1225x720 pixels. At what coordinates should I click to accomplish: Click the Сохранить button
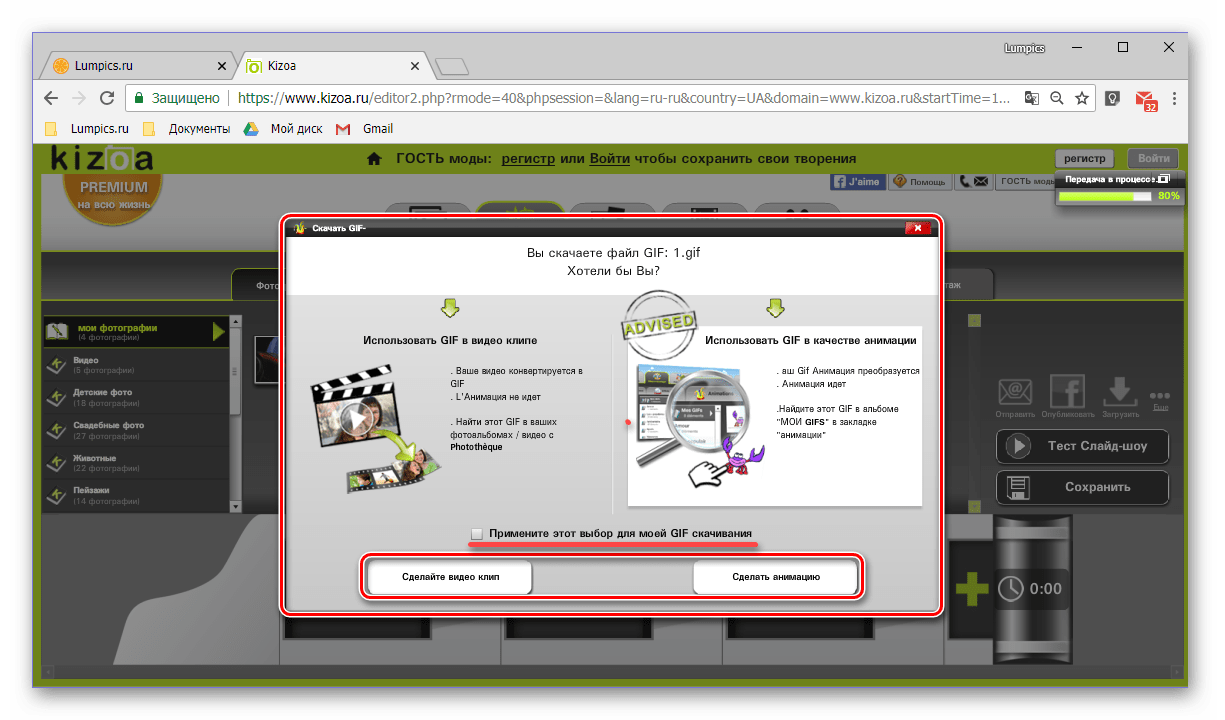[1082, 487]
